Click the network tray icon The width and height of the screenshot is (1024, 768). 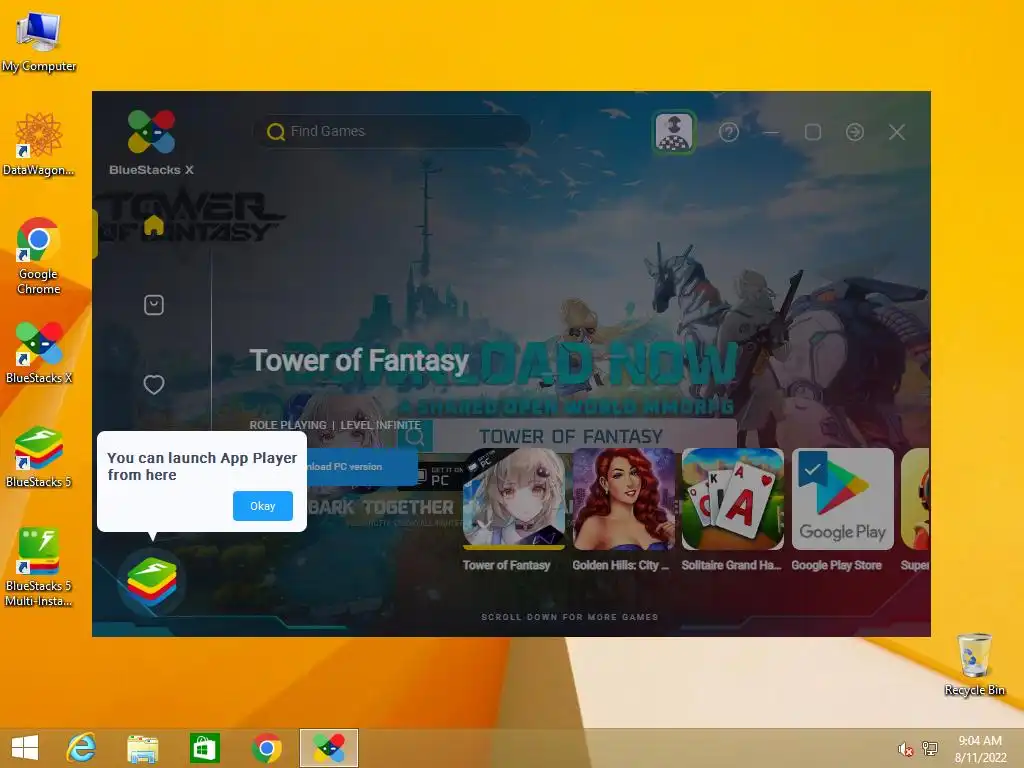point(930,749)
